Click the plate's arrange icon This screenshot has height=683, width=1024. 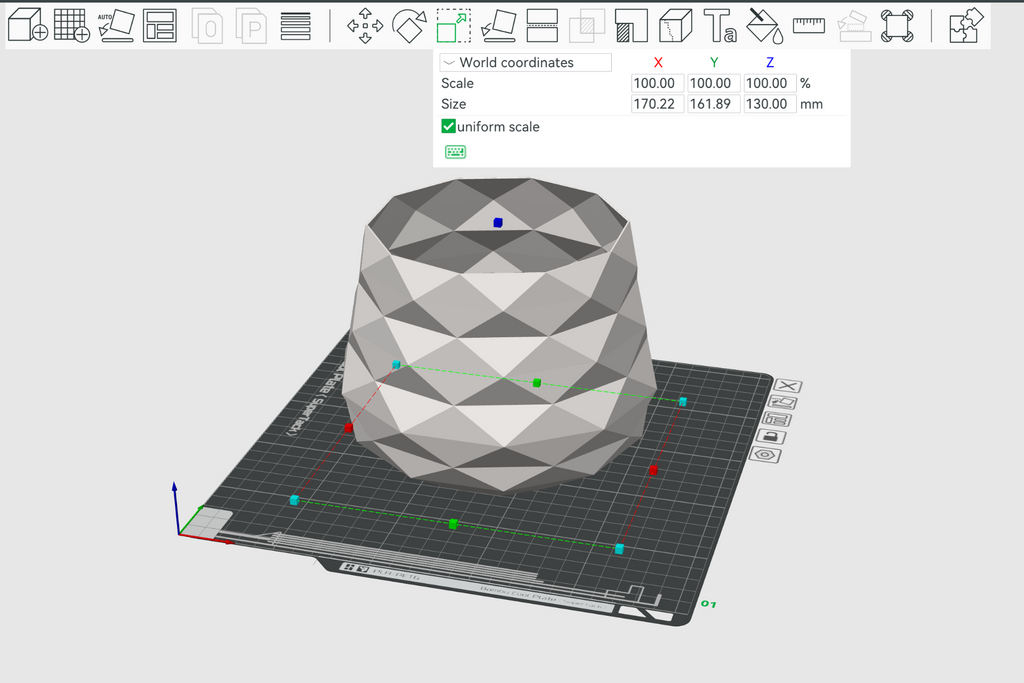click(x=778, y=420)
